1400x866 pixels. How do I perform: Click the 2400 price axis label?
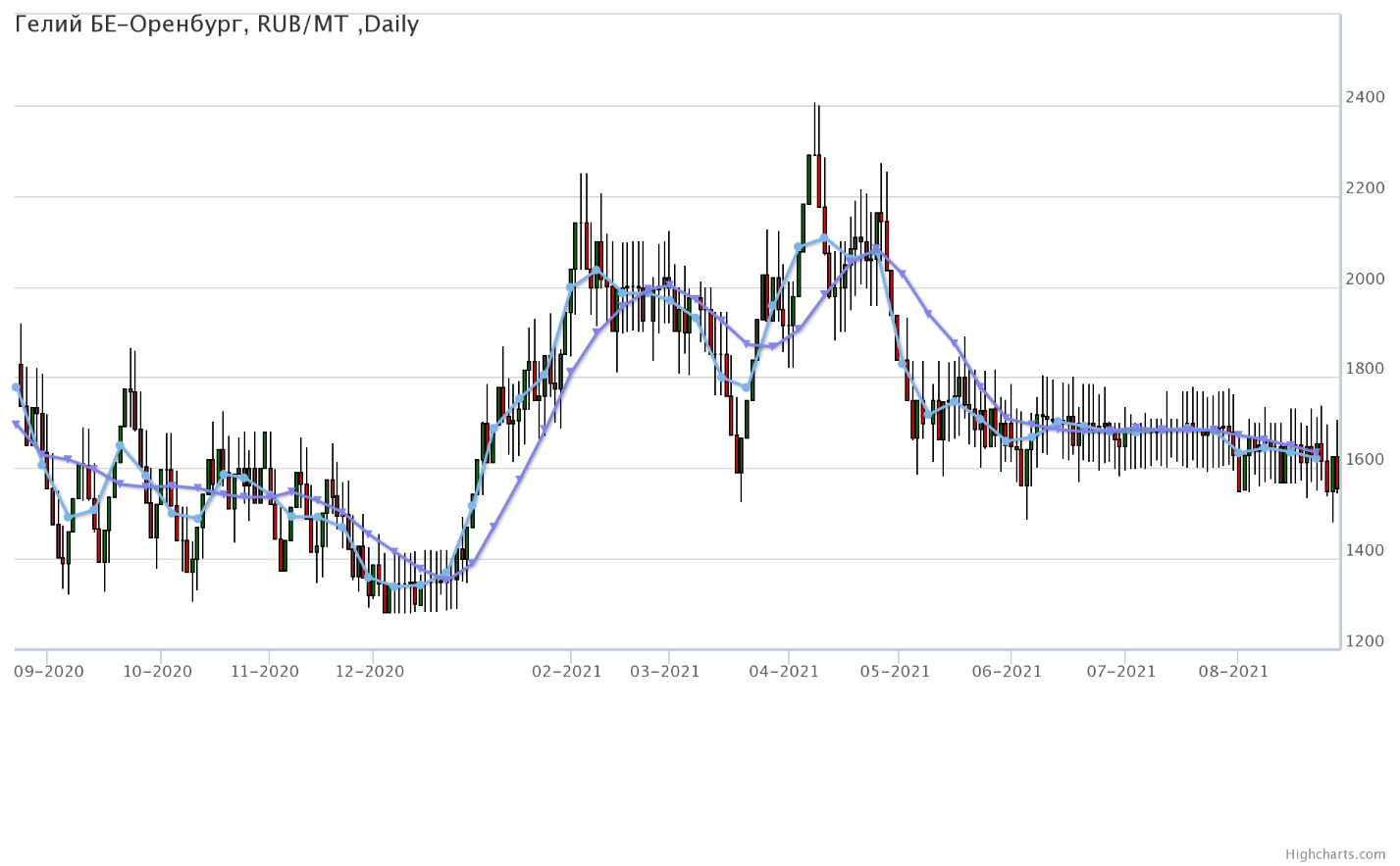1365,97
